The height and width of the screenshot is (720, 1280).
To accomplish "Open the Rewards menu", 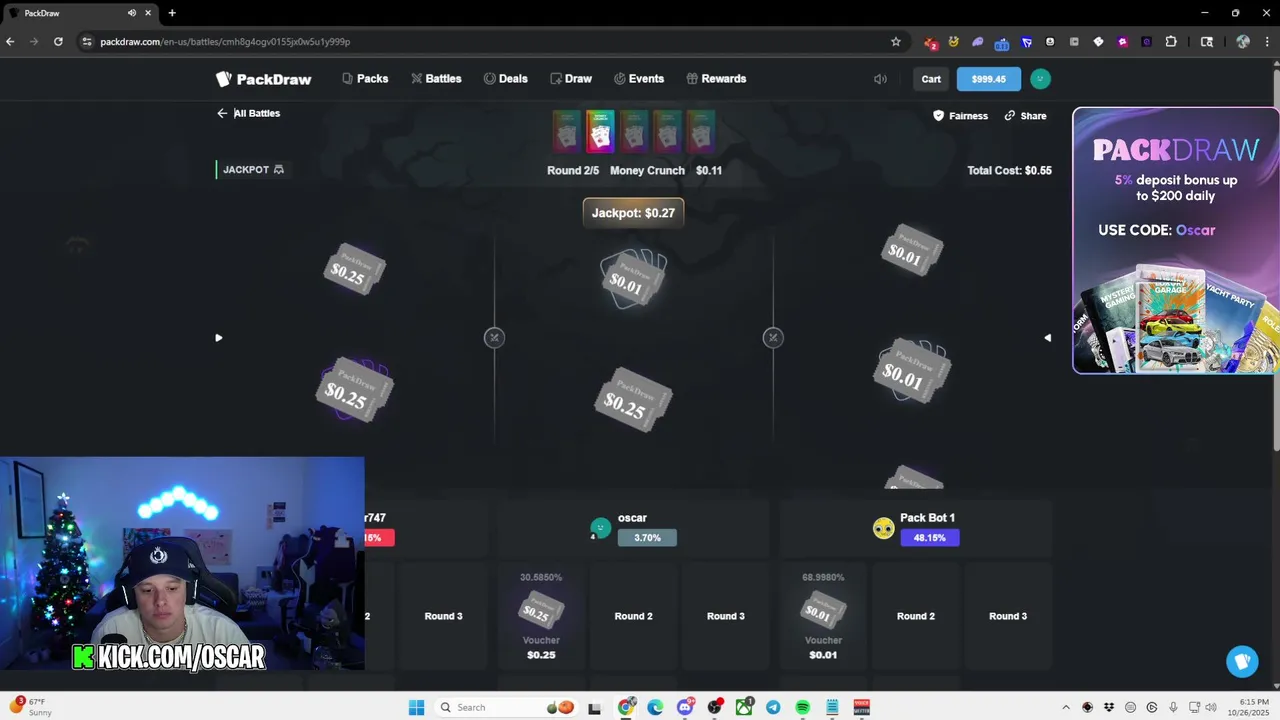I will coord(716,78).
